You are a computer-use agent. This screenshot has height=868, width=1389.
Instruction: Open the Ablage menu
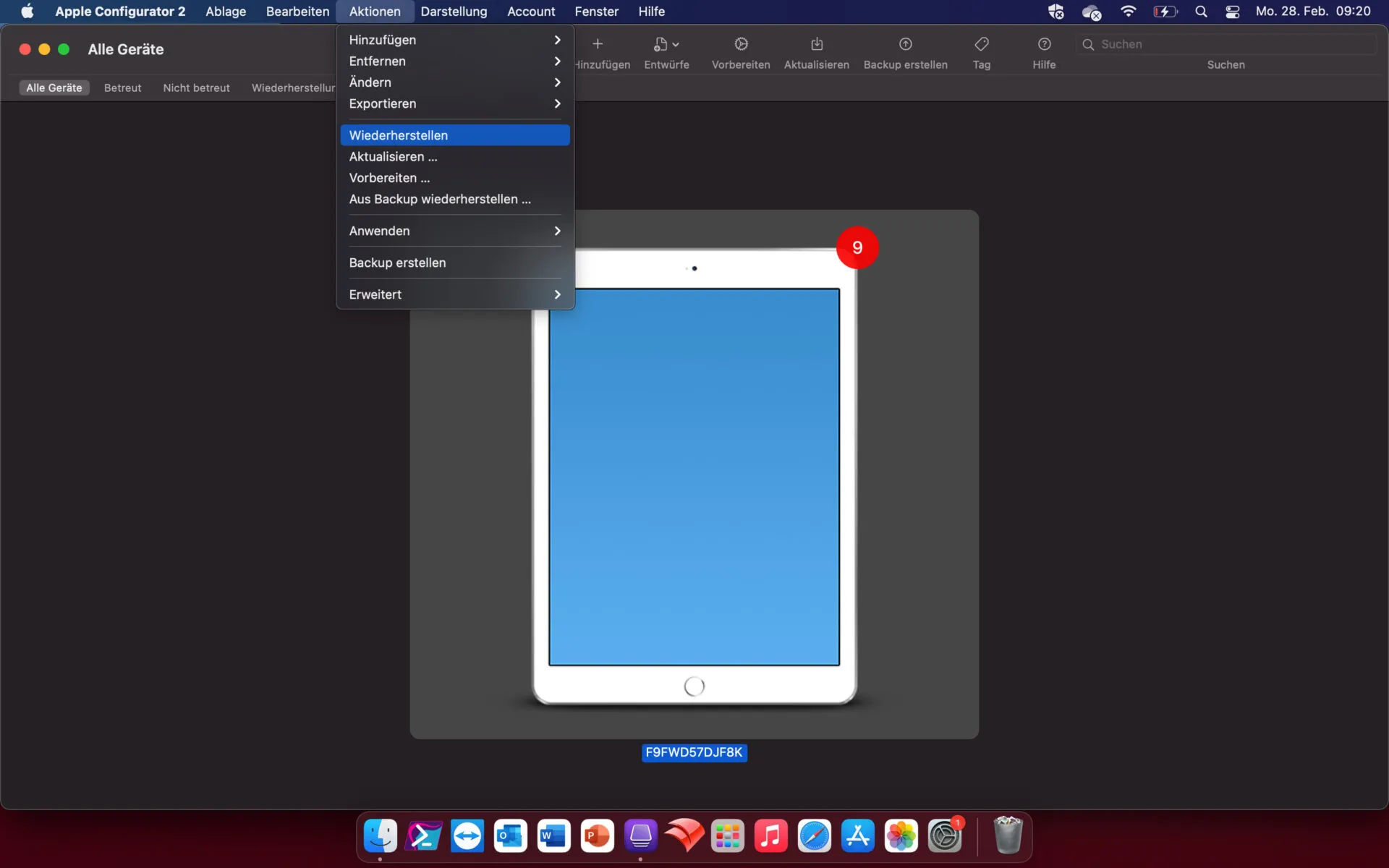pyautogui.click(x=226, y=12)
